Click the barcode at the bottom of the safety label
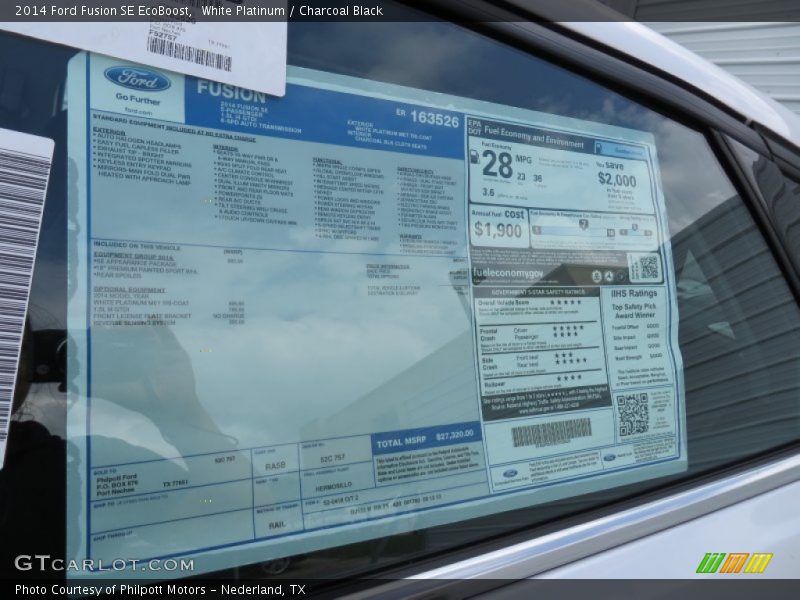 point(552,432)
